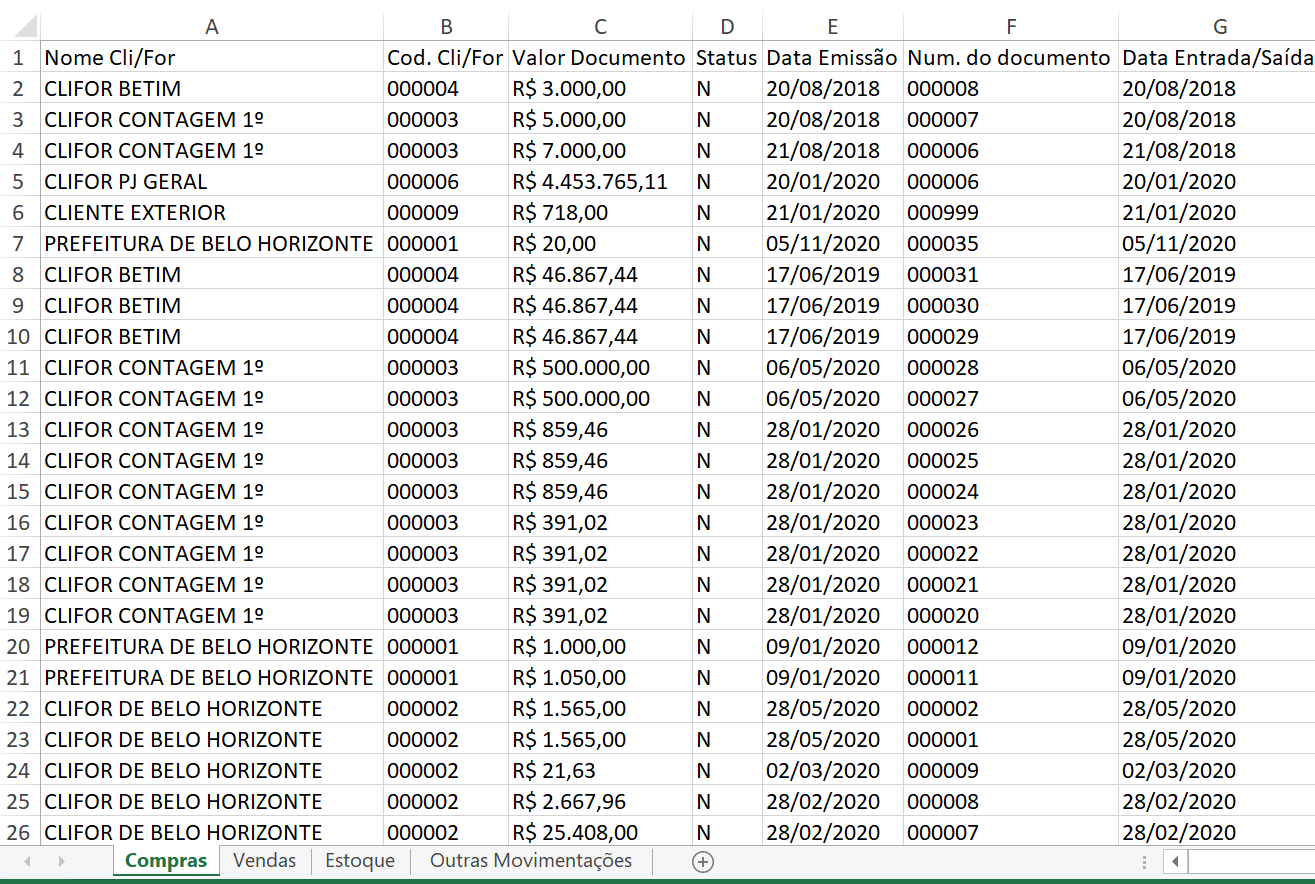1315x884 pixels.
Task: Select 'CLIFOR BETIM' in row 2
Action: (x=212, y=89)
